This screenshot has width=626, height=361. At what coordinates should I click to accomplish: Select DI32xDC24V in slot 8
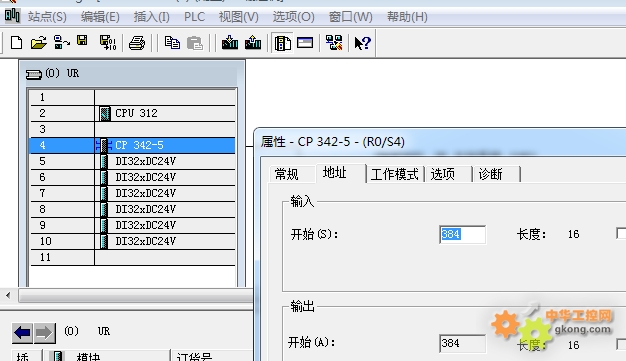(x=133, y=209)
